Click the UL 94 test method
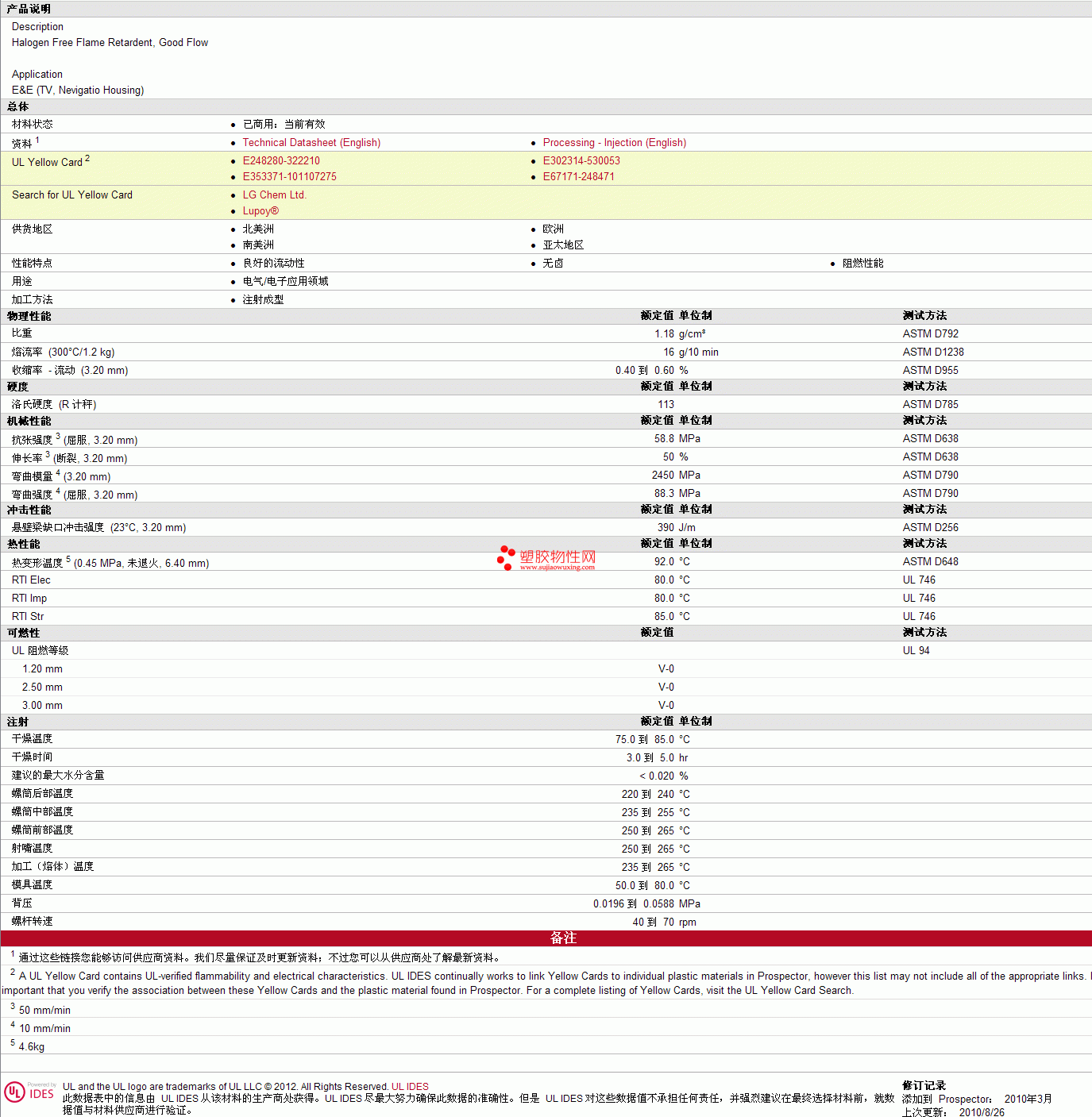Screen dimensions: 1092x1117 click(x=916, y=651)
